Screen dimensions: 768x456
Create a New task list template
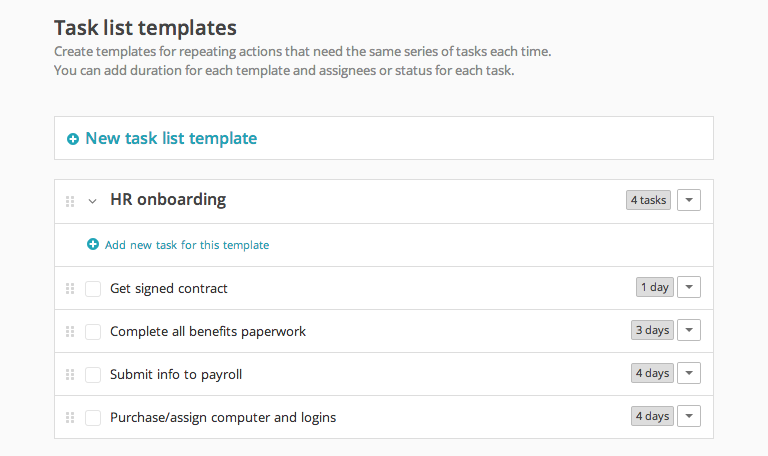coord(171,139)
